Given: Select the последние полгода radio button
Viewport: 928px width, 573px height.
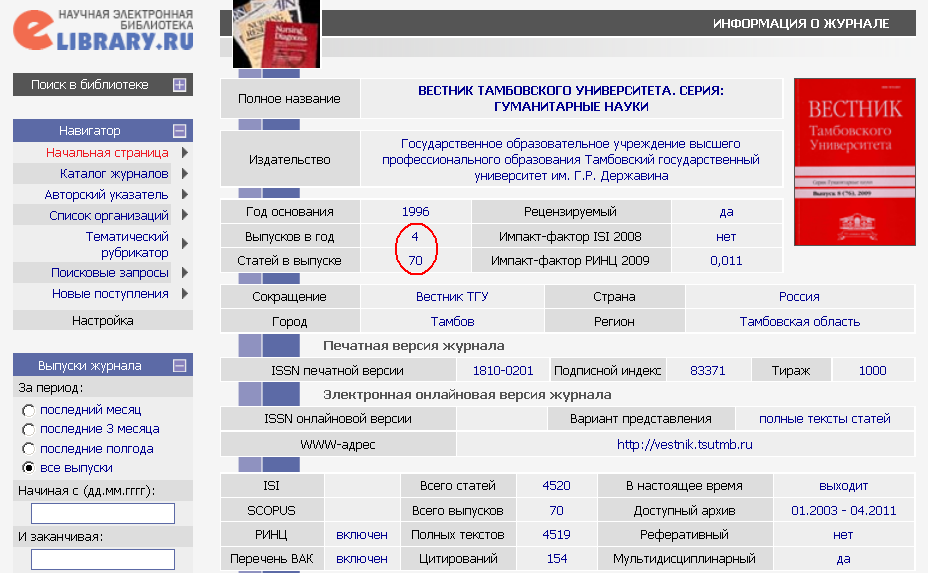Looking at the screenshot, I should tap(28, 449).
